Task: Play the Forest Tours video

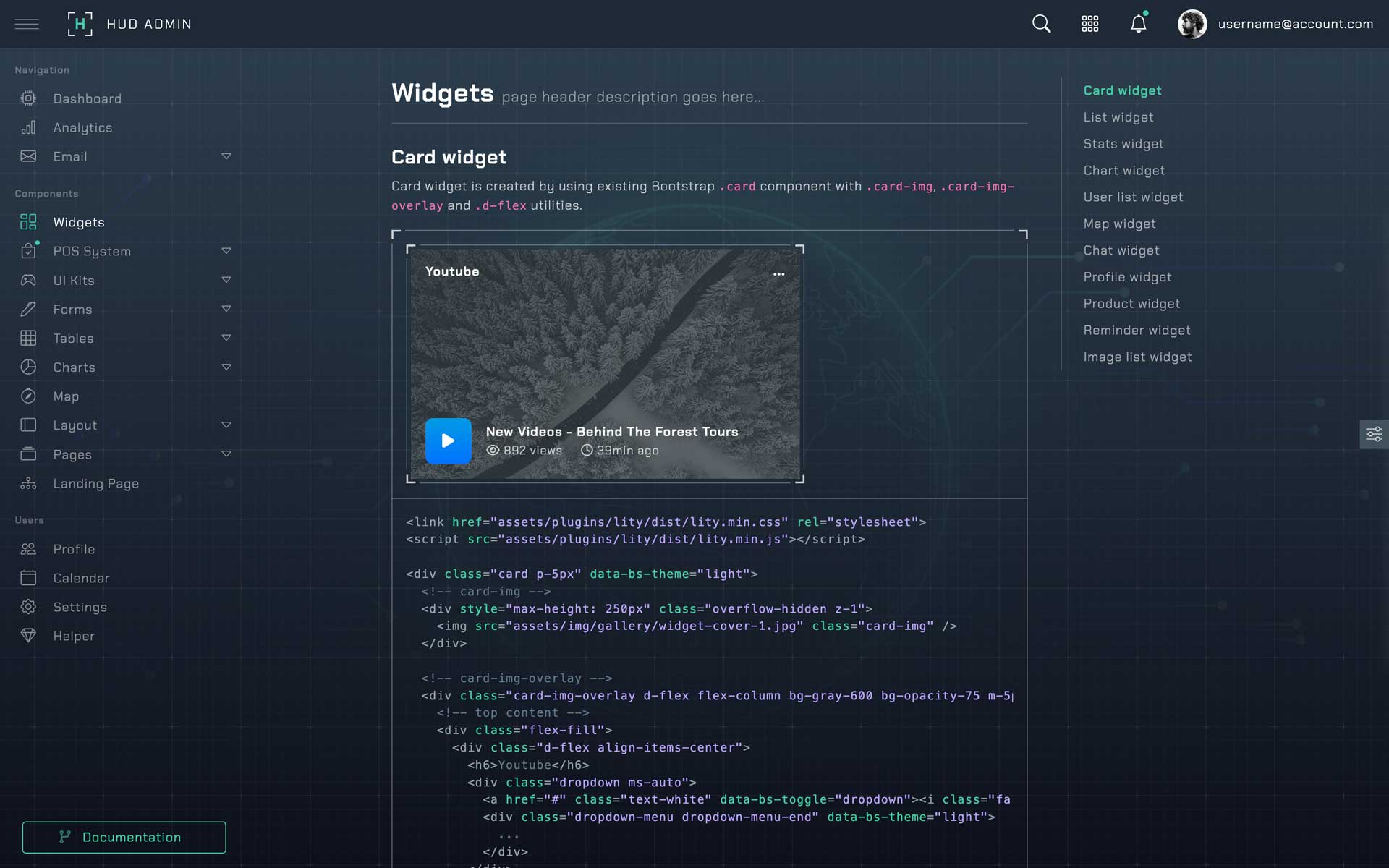Action: [448, 441]
